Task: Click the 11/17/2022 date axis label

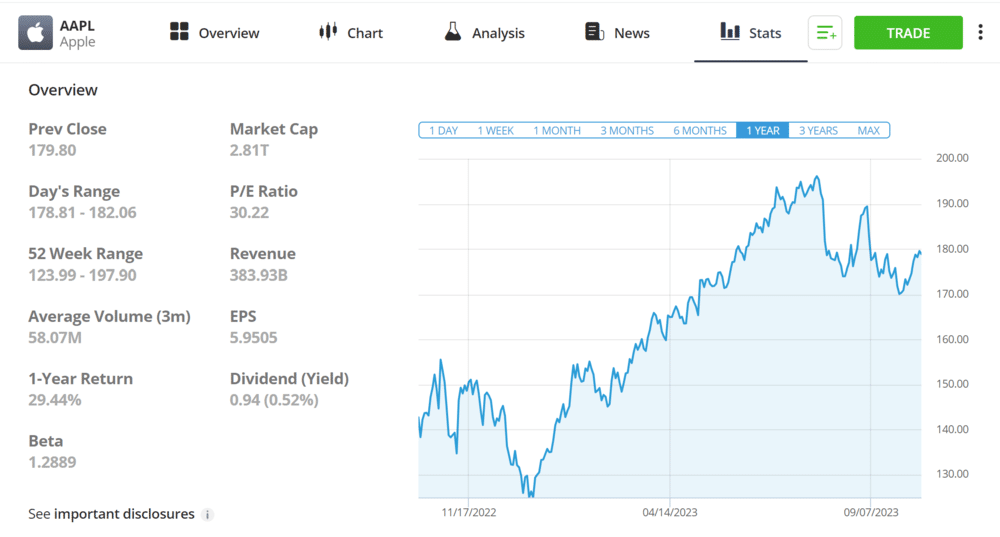Action: pyautogui.click(x=469, y=513)
